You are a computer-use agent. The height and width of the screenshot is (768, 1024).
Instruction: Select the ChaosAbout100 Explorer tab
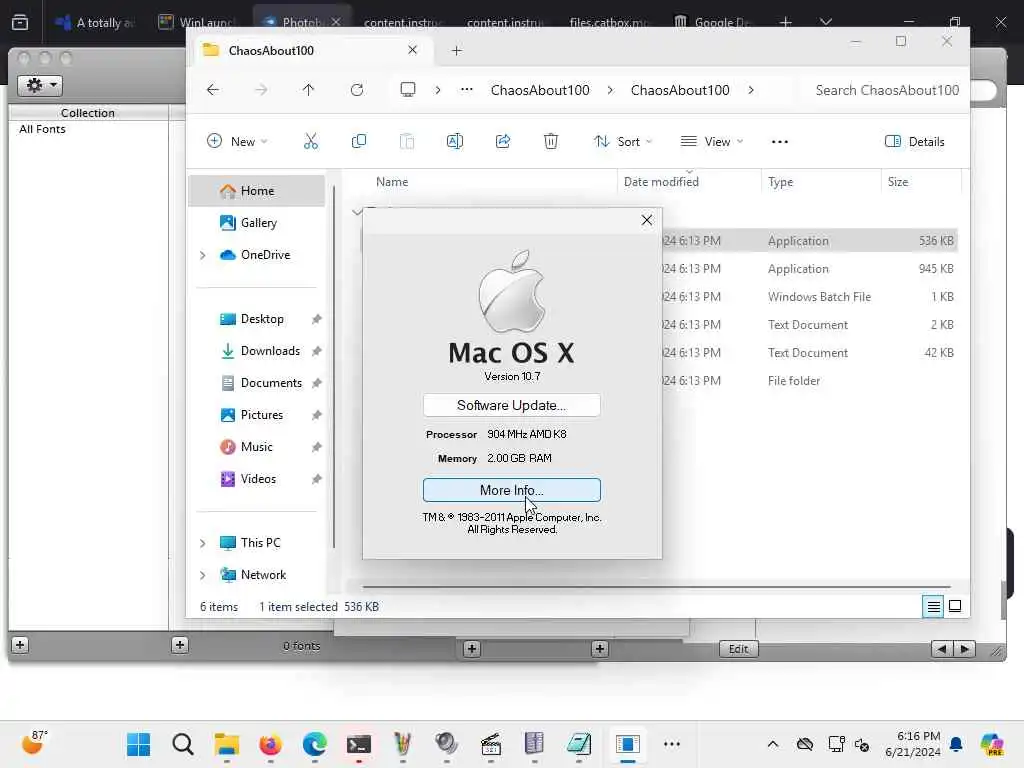point(310,50)
